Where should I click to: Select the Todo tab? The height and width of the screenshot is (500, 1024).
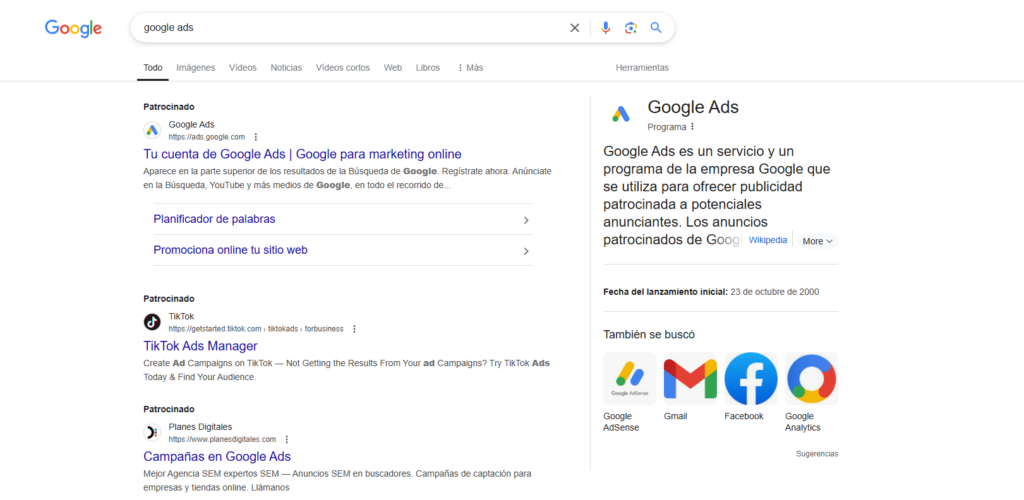pos(153,68)
